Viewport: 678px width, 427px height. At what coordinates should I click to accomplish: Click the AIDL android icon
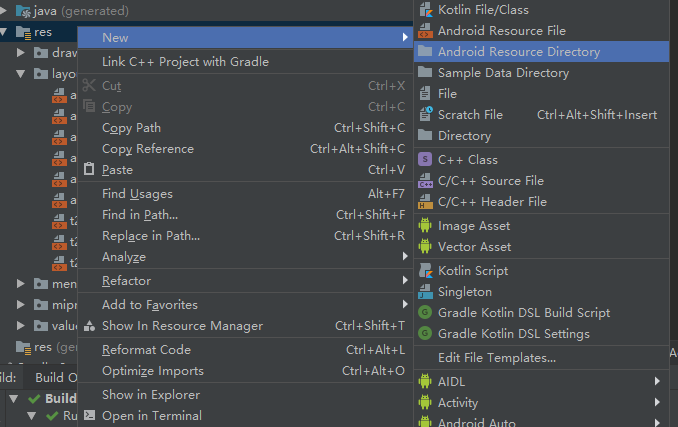pos(425,381)
